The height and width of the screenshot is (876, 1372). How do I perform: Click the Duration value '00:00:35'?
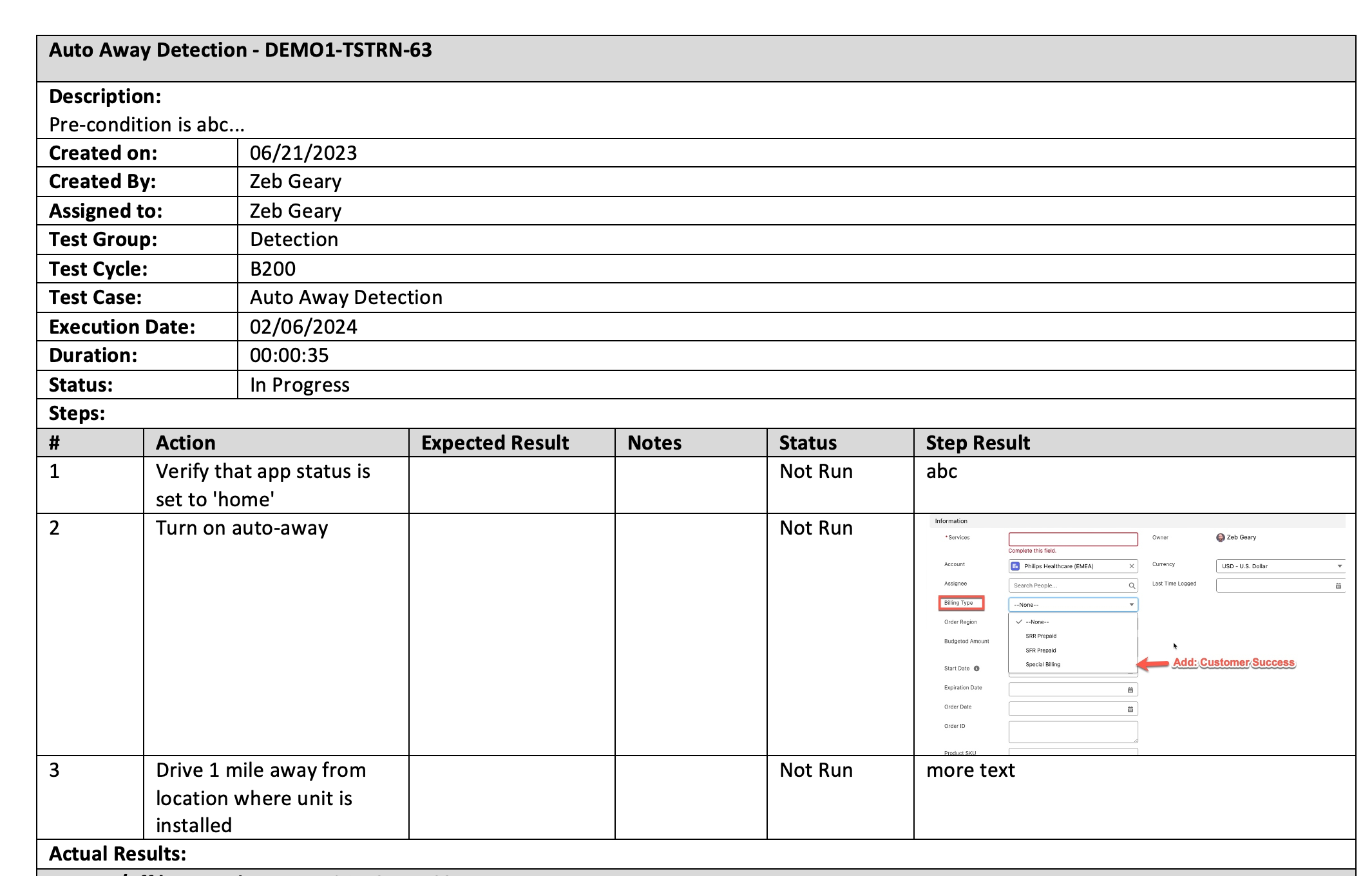(289, 356)
